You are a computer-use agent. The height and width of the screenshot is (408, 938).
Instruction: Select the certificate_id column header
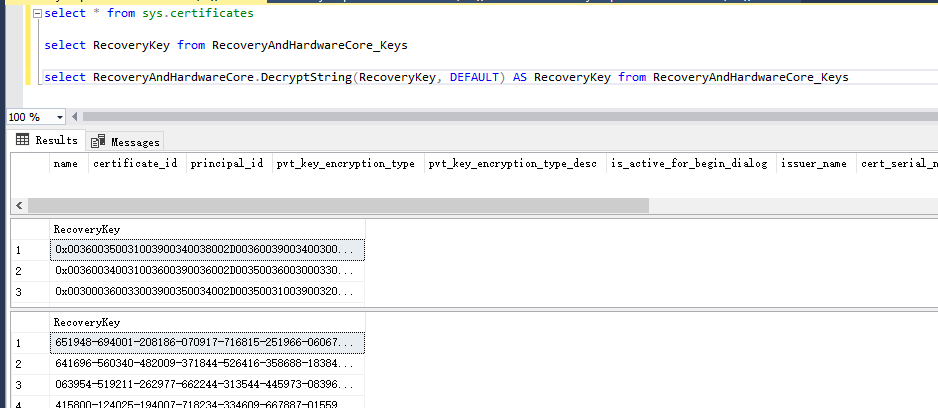point(136,163)
